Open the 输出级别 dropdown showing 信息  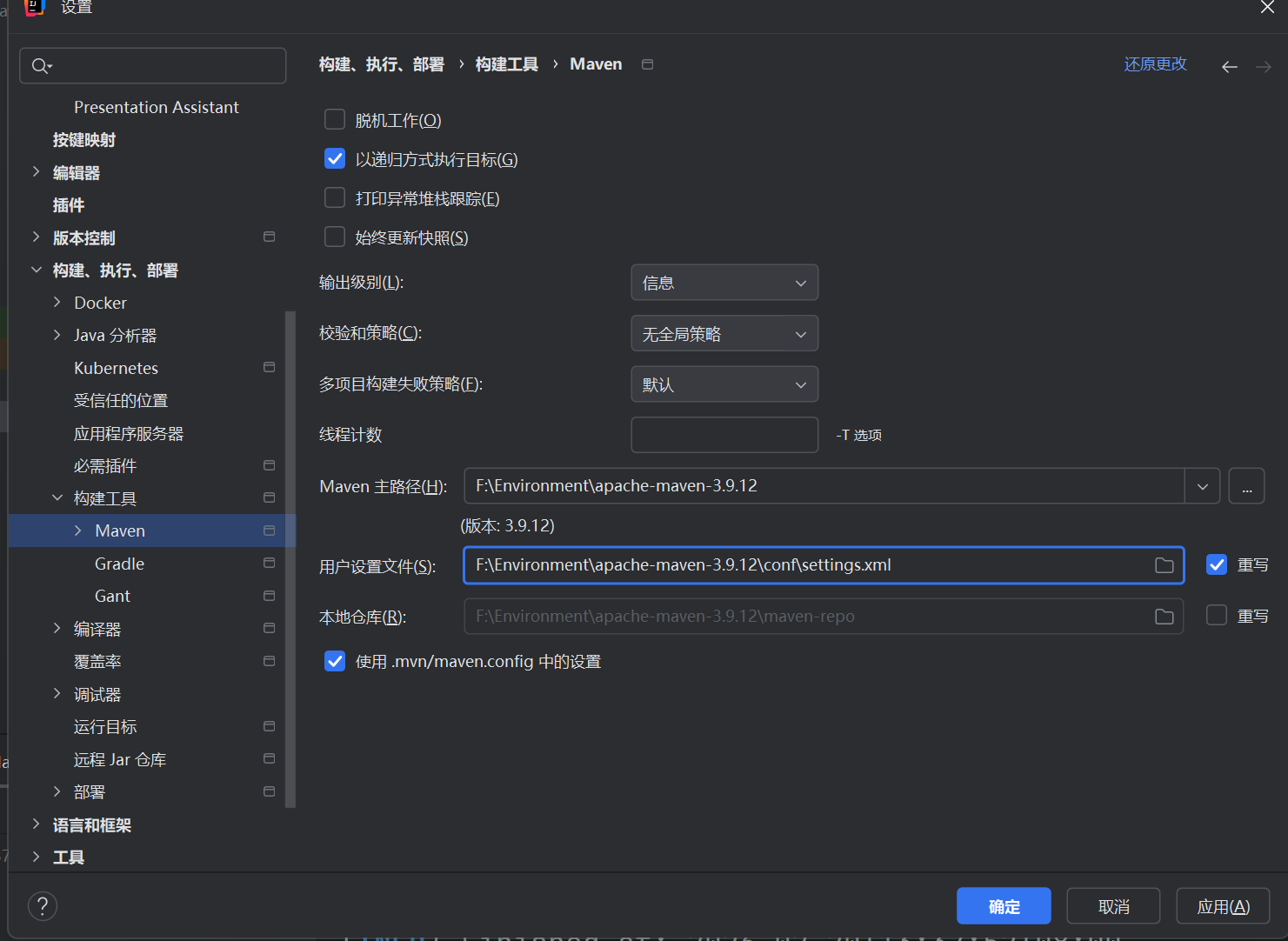724,283
